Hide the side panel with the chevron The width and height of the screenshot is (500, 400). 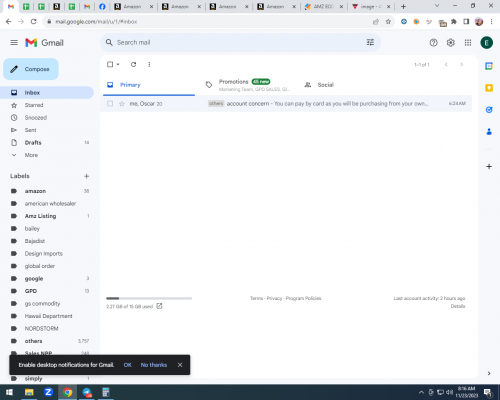tap(489, 373)
